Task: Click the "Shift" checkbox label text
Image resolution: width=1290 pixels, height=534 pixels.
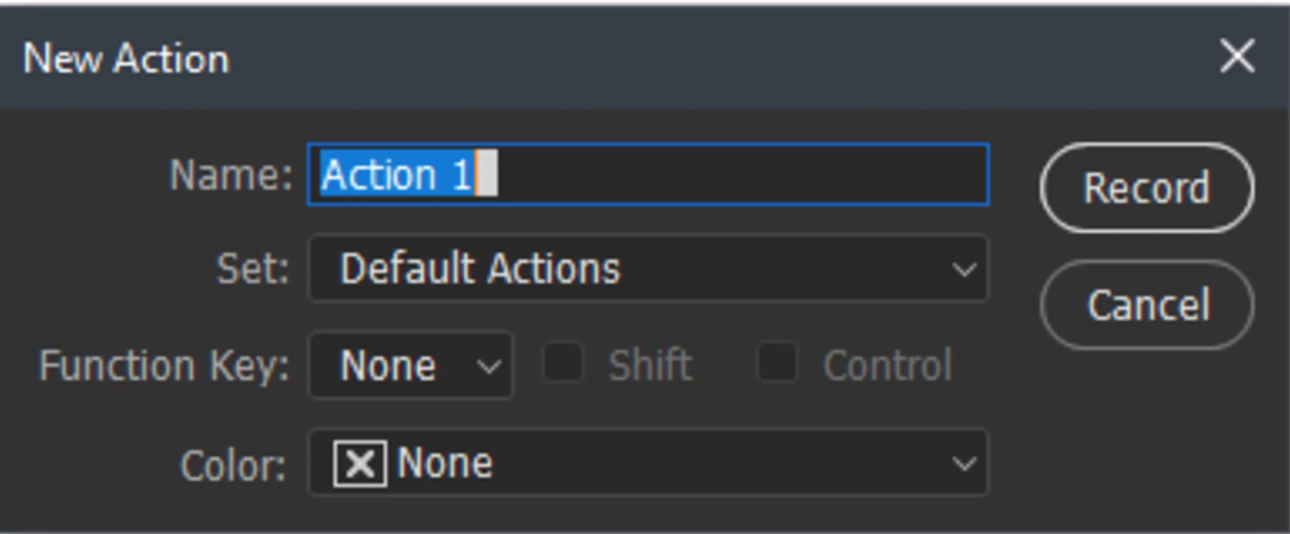Action: coord(650,366)
